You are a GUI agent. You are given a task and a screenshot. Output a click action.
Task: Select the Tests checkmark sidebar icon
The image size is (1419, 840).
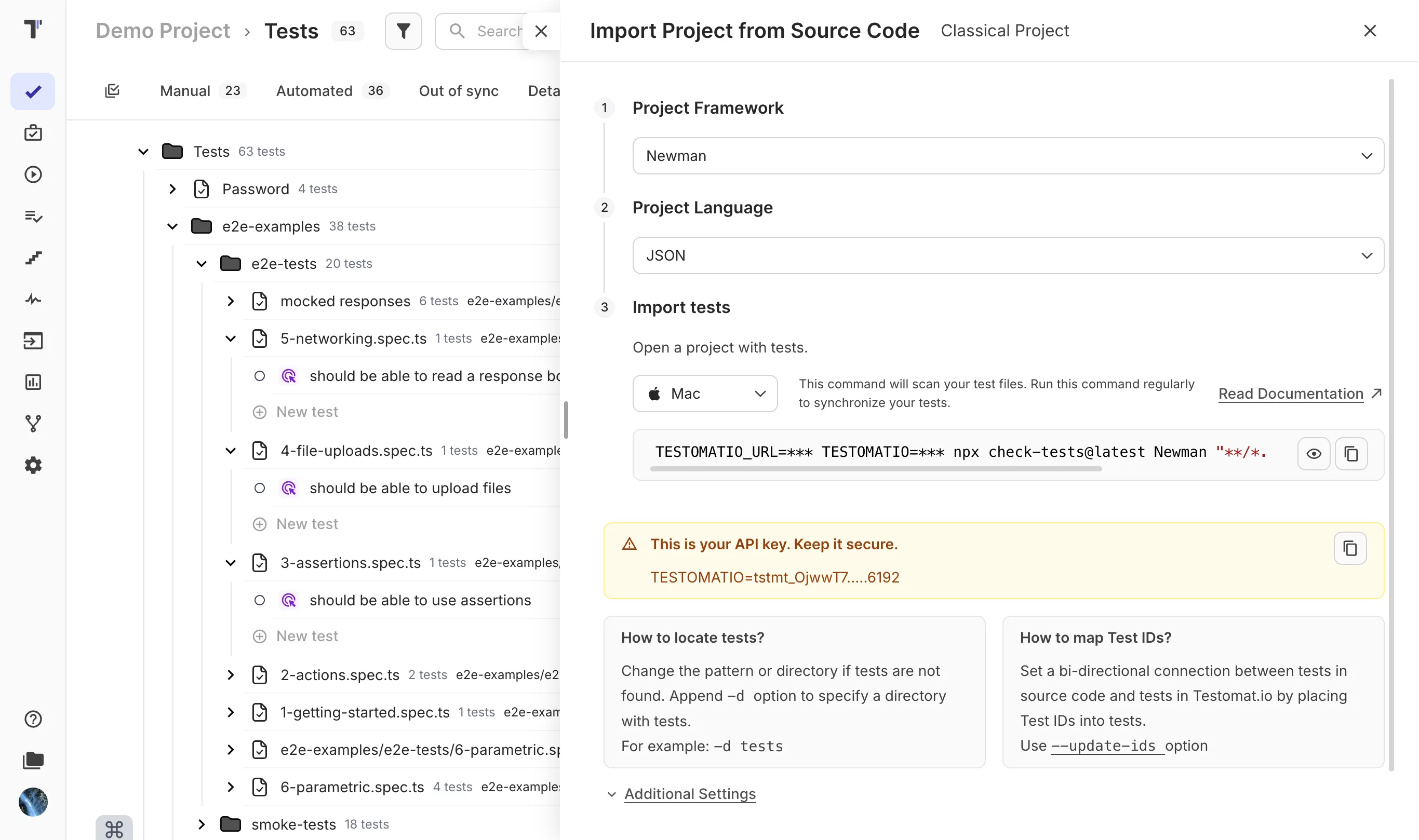tap(33, 91)
